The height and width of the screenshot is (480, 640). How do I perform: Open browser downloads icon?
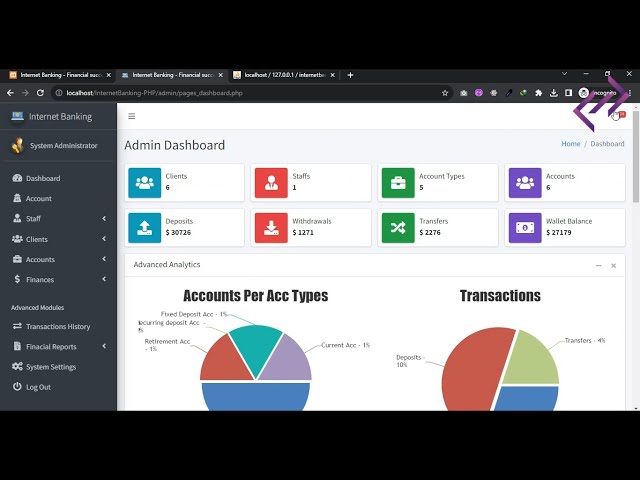pyautogui.click(x=553, y=93)
